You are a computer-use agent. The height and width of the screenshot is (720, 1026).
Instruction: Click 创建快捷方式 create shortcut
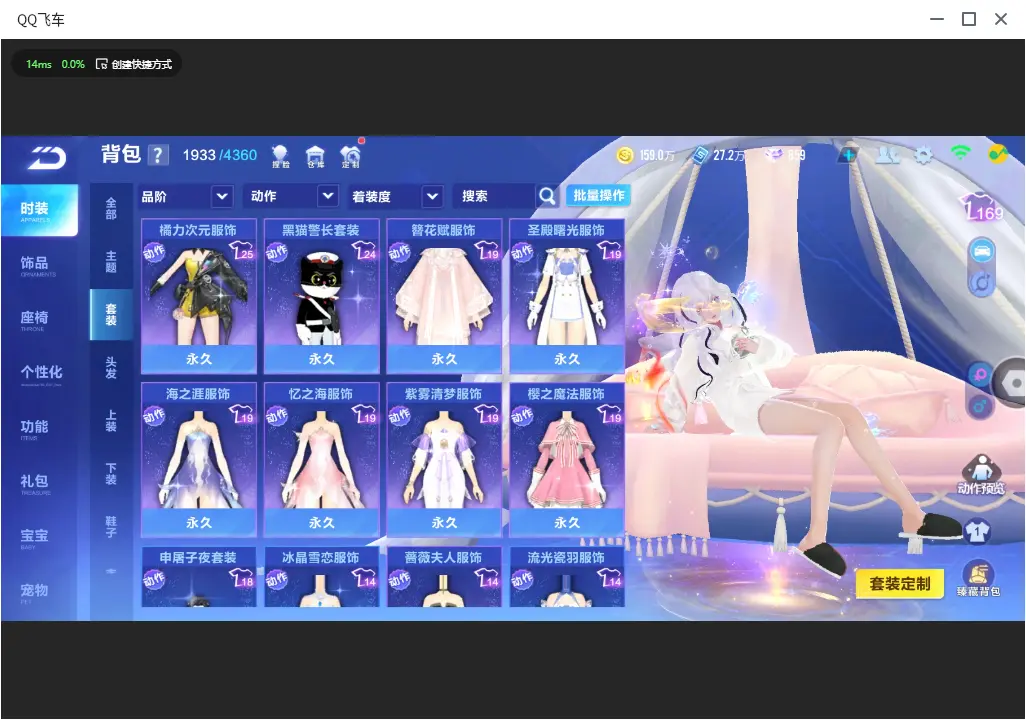click(x=134, y=64)
